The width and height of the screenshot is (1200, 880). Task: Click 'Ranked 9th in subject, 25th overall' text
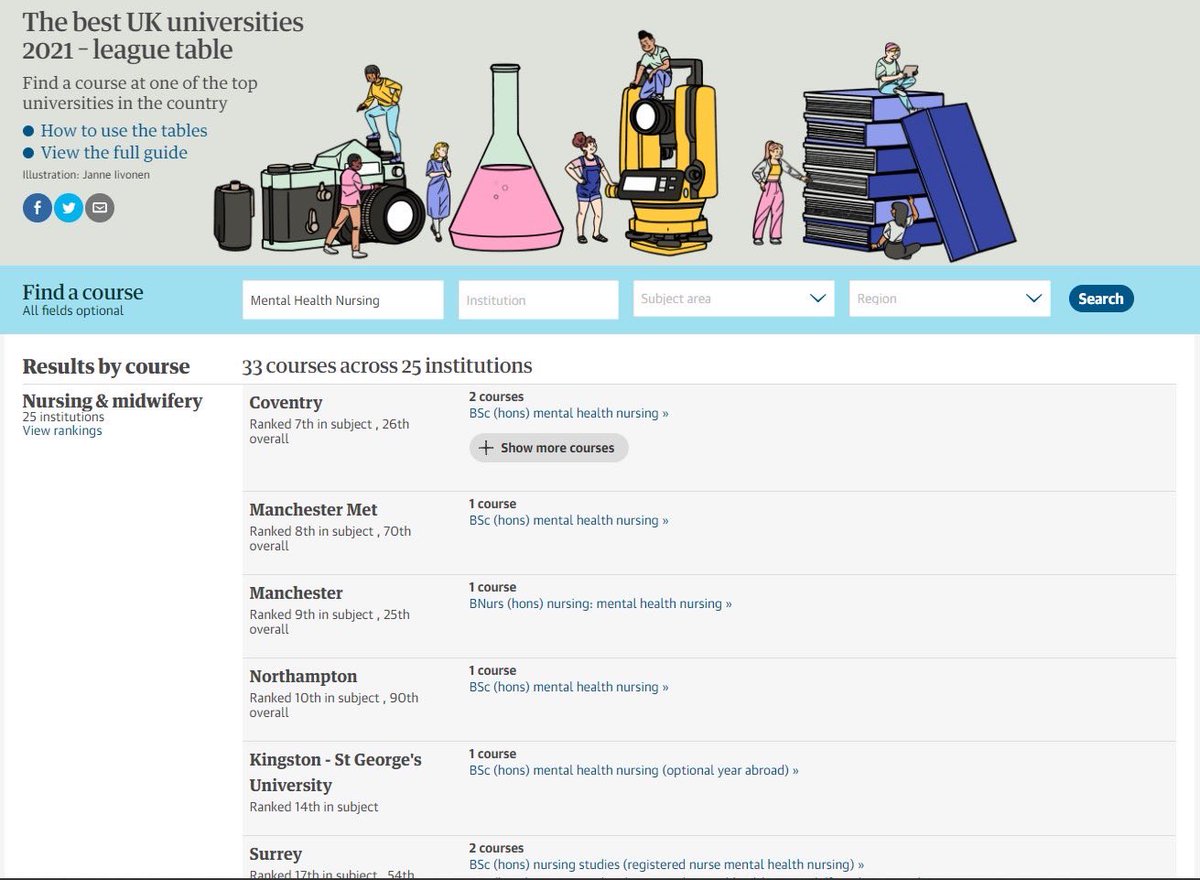point(329,622)
